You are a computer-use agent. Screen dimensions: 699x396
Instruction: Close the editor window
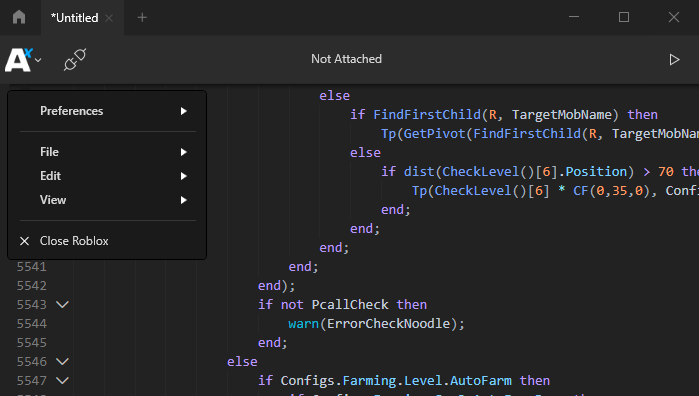coord(674,17)
